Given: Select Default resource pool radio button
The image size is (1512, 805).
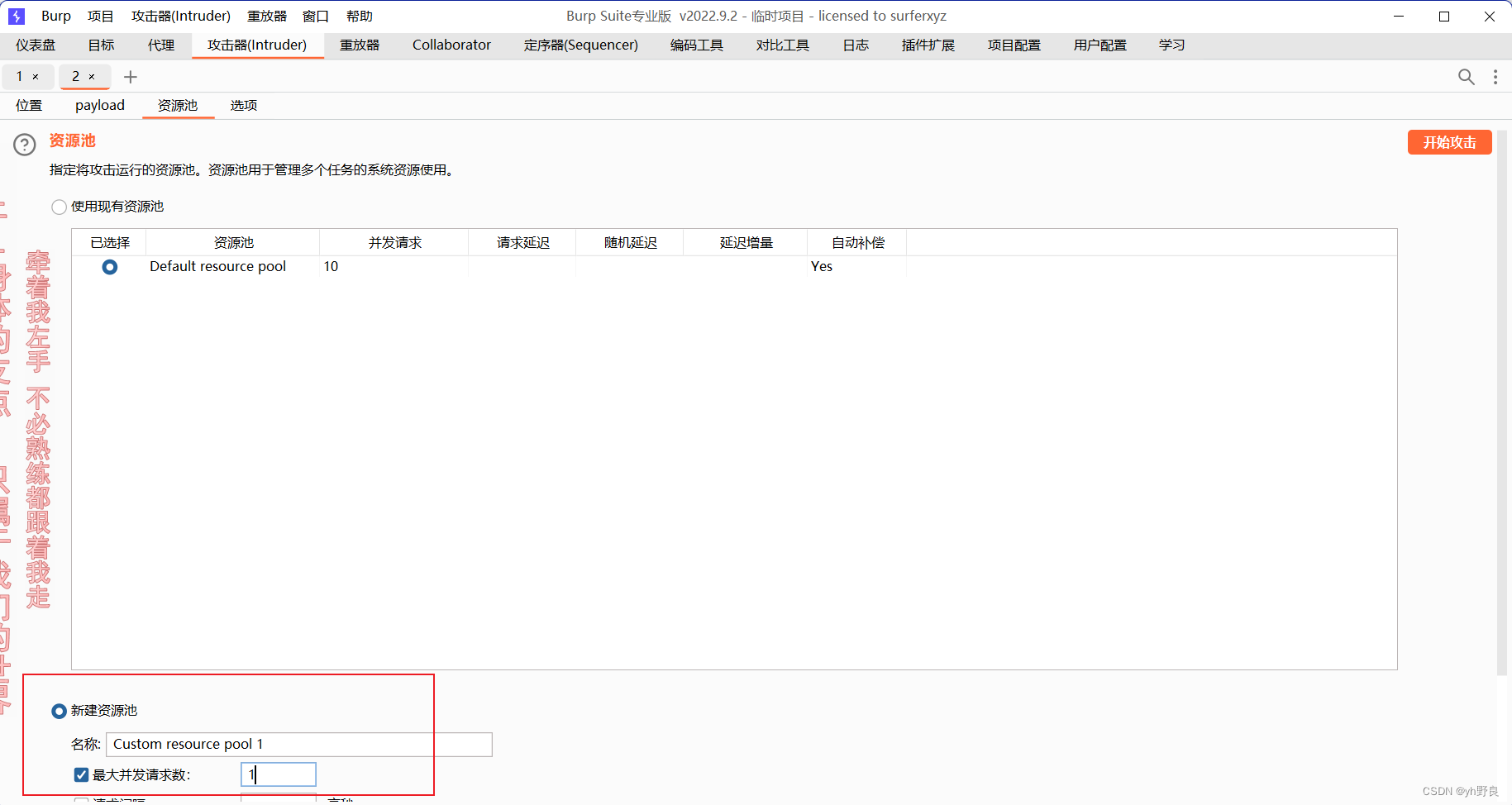Looking at the screenshot, I should click(109, 267).
